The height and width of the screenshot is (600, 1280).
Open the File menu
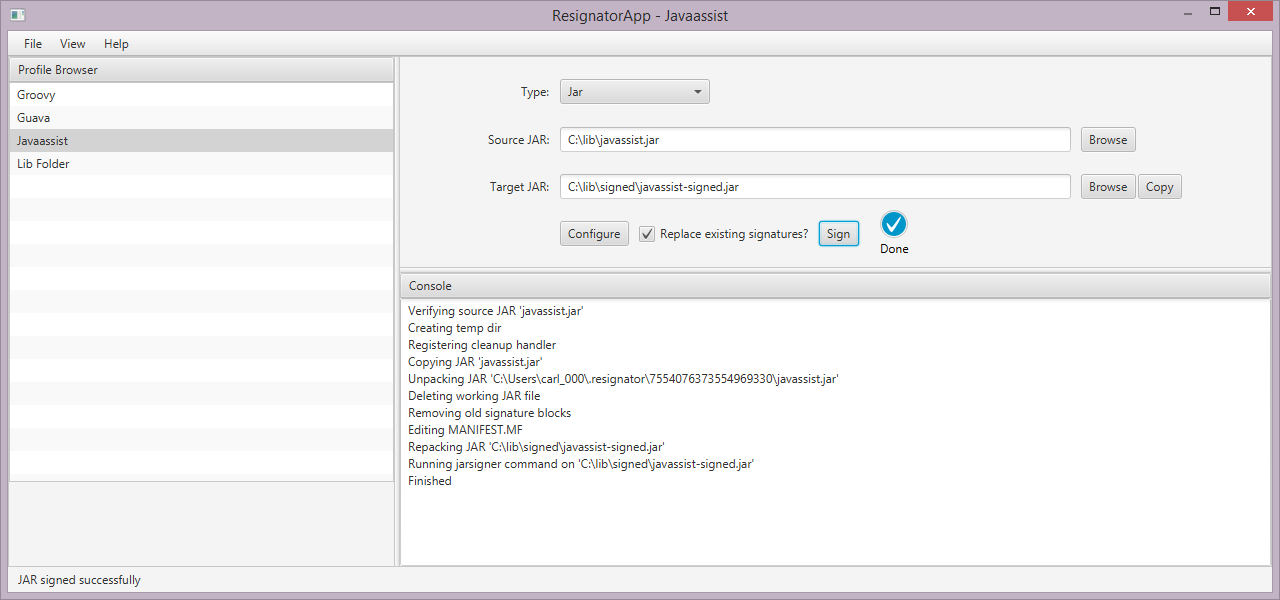tap(33, 44)
